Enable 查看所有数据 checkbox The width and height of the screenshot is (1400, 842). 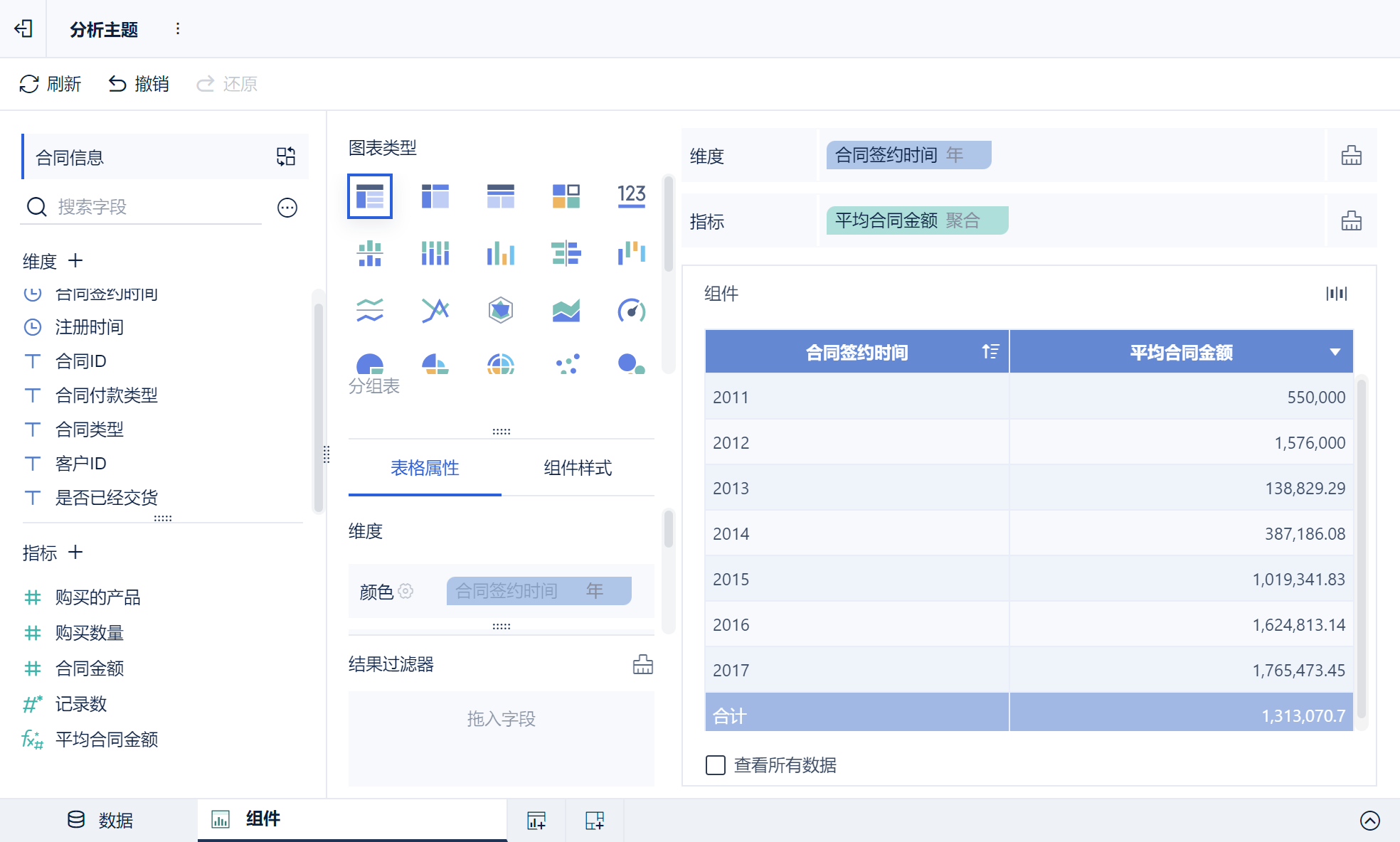coord(715,765)
